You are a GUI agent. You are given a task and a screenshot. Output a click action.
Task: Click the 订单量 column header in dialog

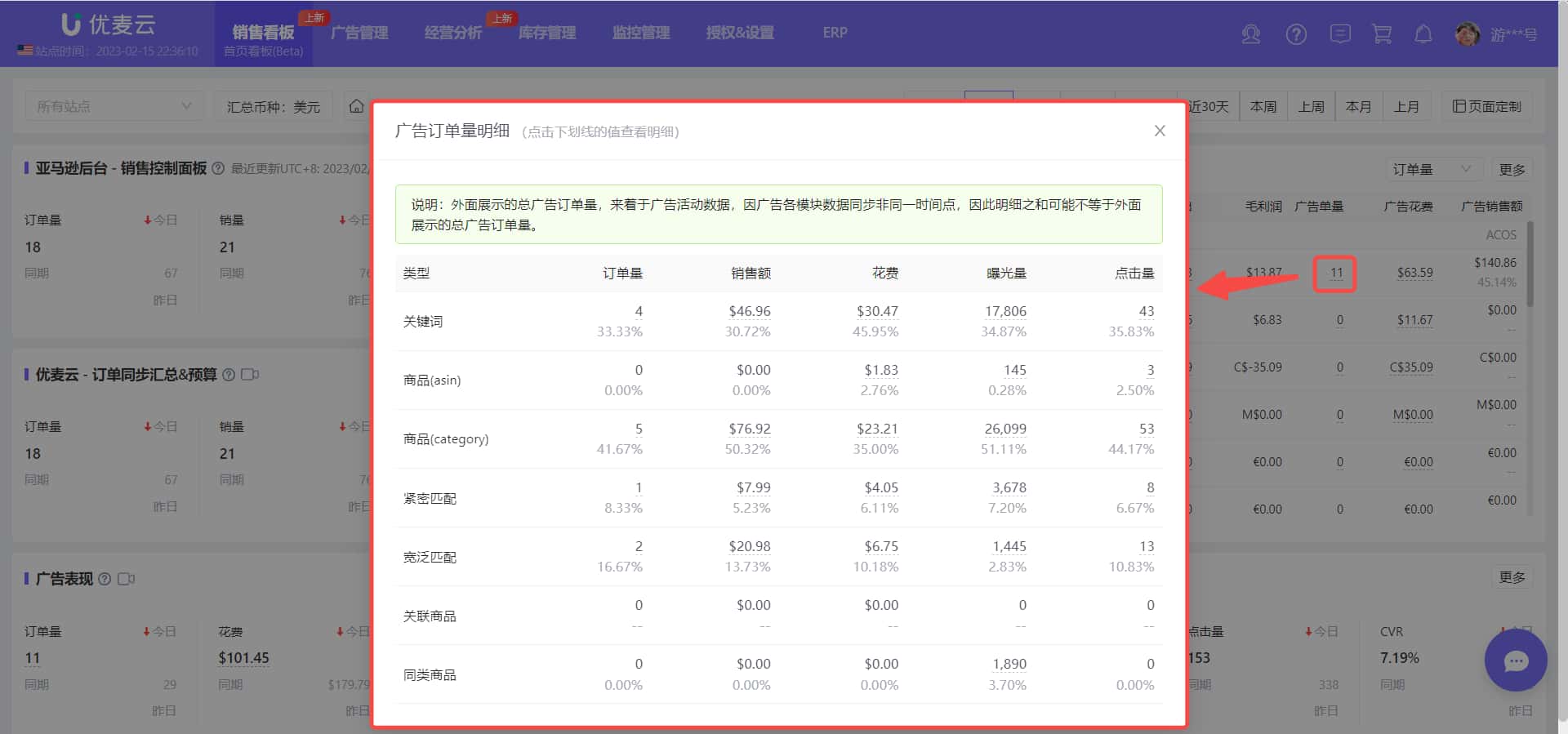622,273
